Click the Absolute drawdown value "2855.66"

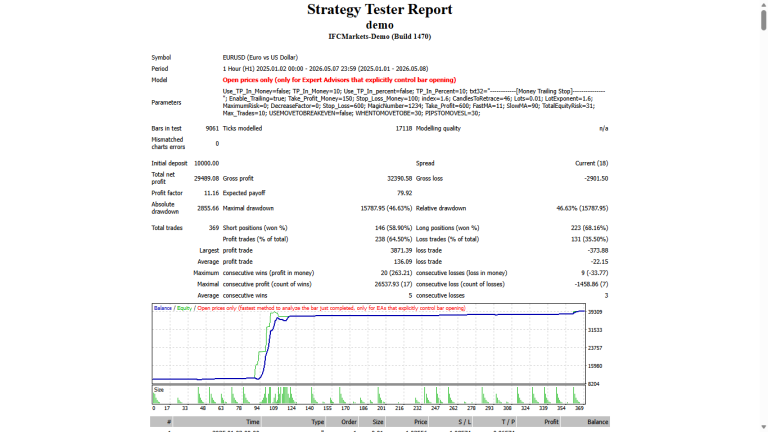pyautogui.click(x=208, y=209)
